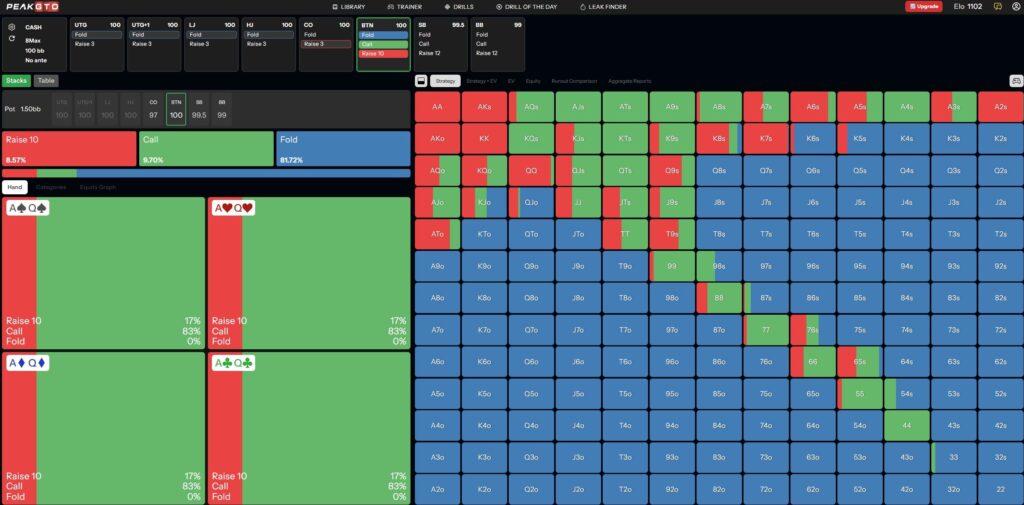1024x505 pixels.
Task: Select the KK cell in the hand matrix
Action: pyautogui.click(x=484, y=137)
